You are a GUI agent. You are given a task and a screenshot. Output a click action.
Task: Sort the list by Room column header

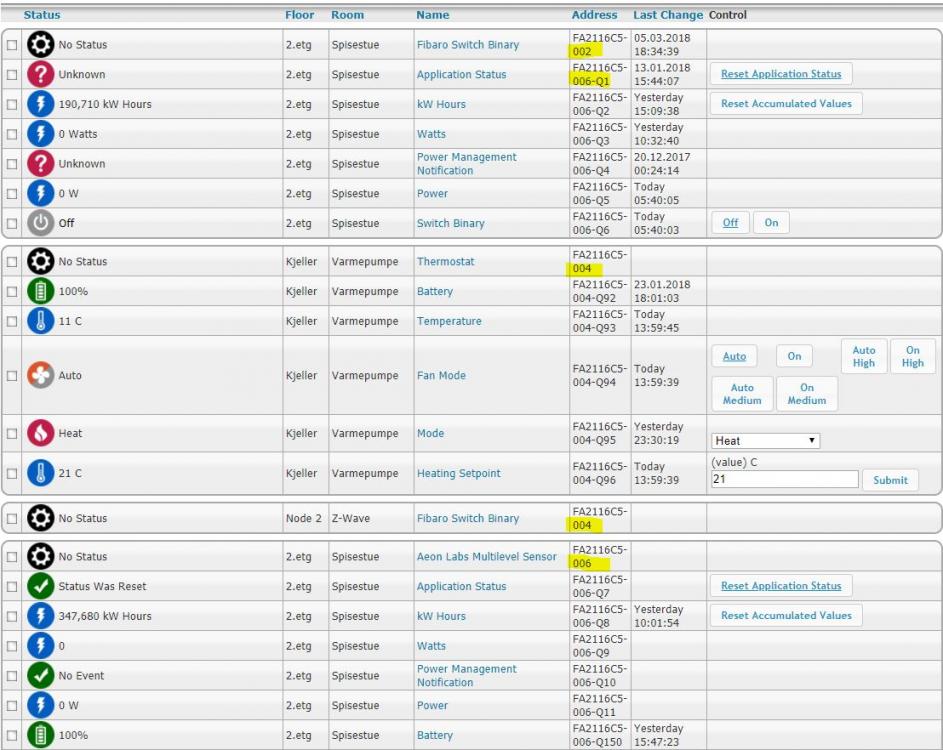347,15
